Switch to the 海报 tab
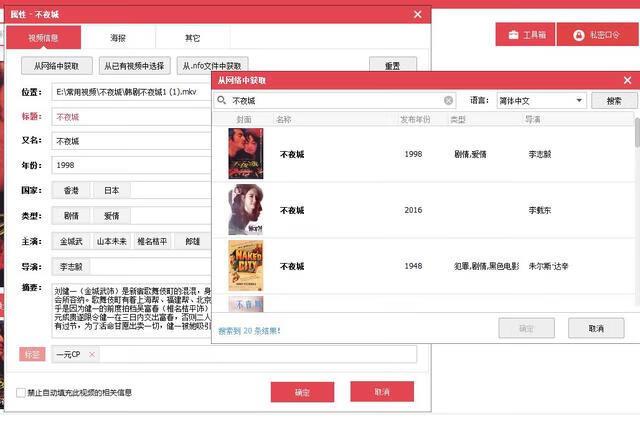The image size is (640, 421). pos(118,38)
